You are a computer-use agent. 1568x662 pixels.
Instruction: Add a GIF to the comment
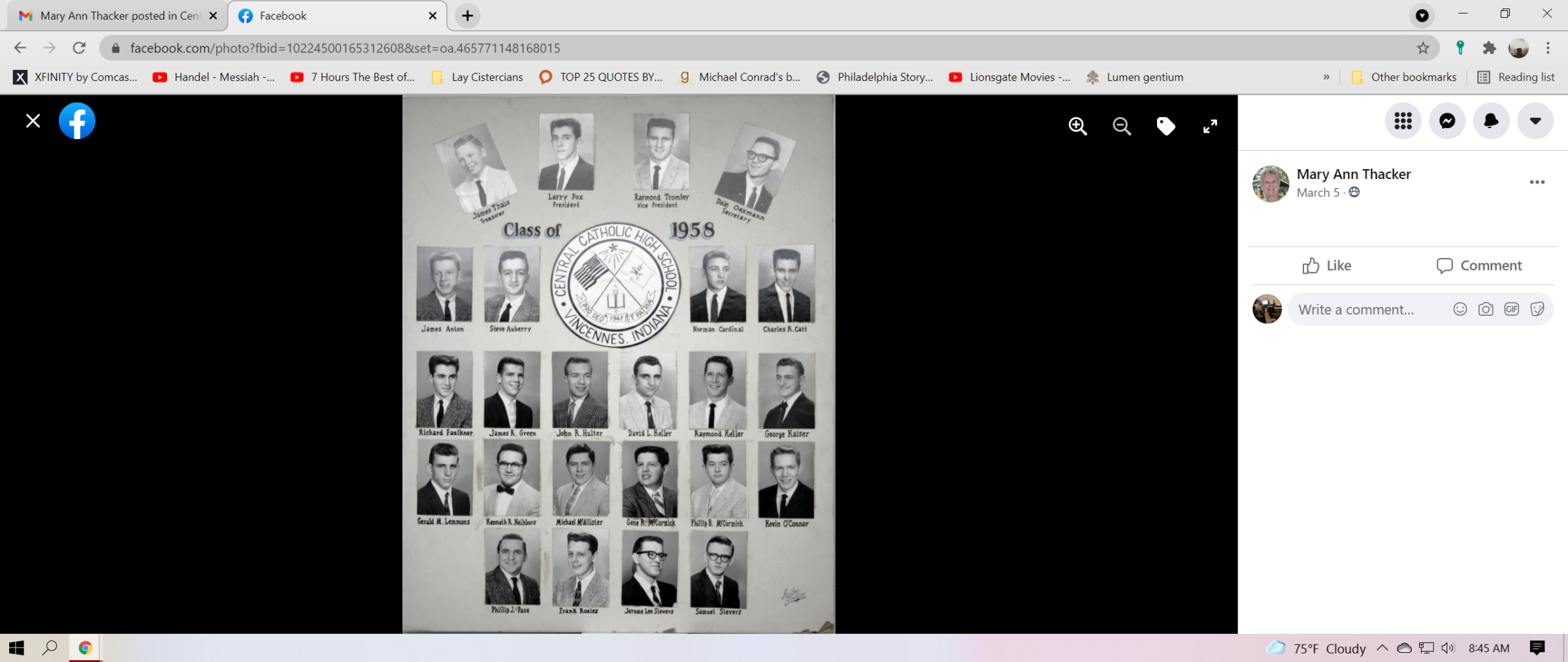coord(1511,309)
